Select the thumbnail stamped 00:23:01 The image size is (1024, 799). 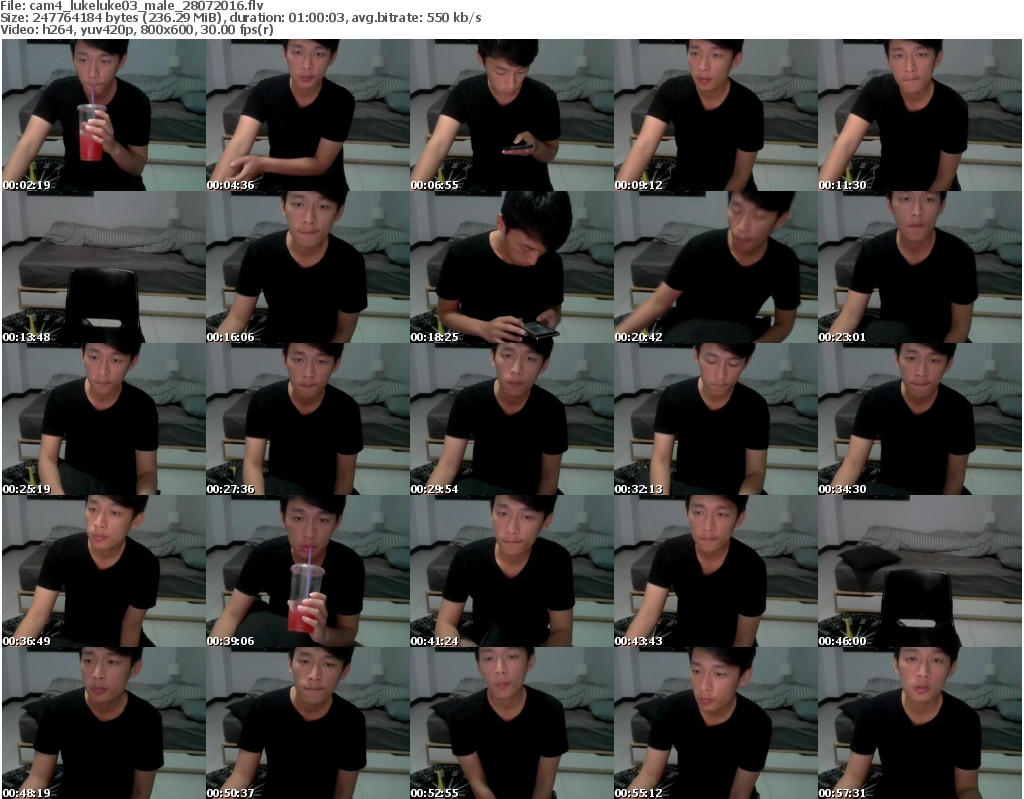(x=920, y=267)
